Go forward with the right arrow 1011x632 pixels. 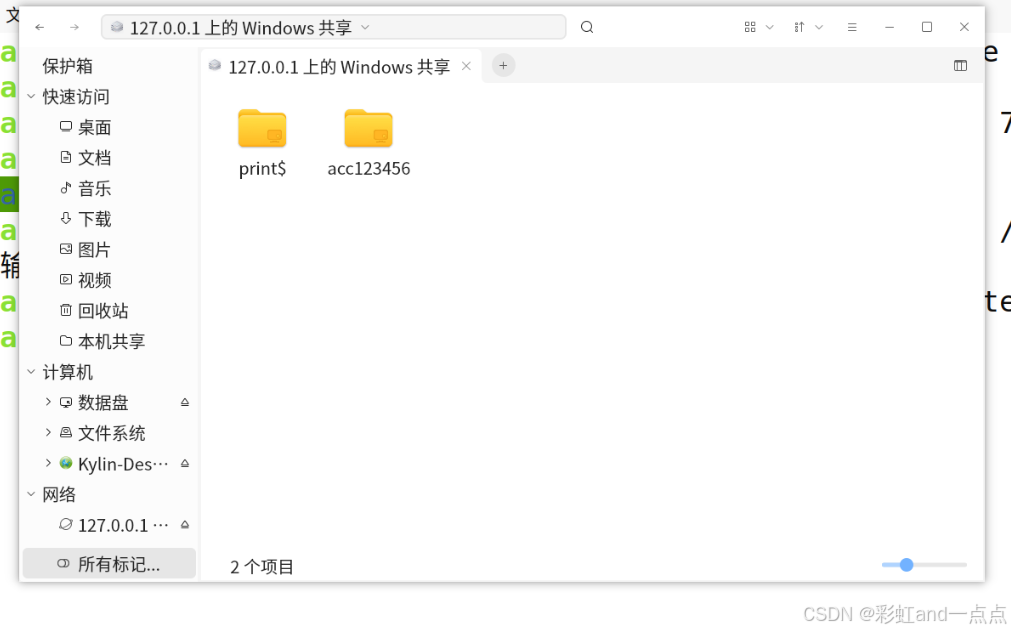coord(75,27)
